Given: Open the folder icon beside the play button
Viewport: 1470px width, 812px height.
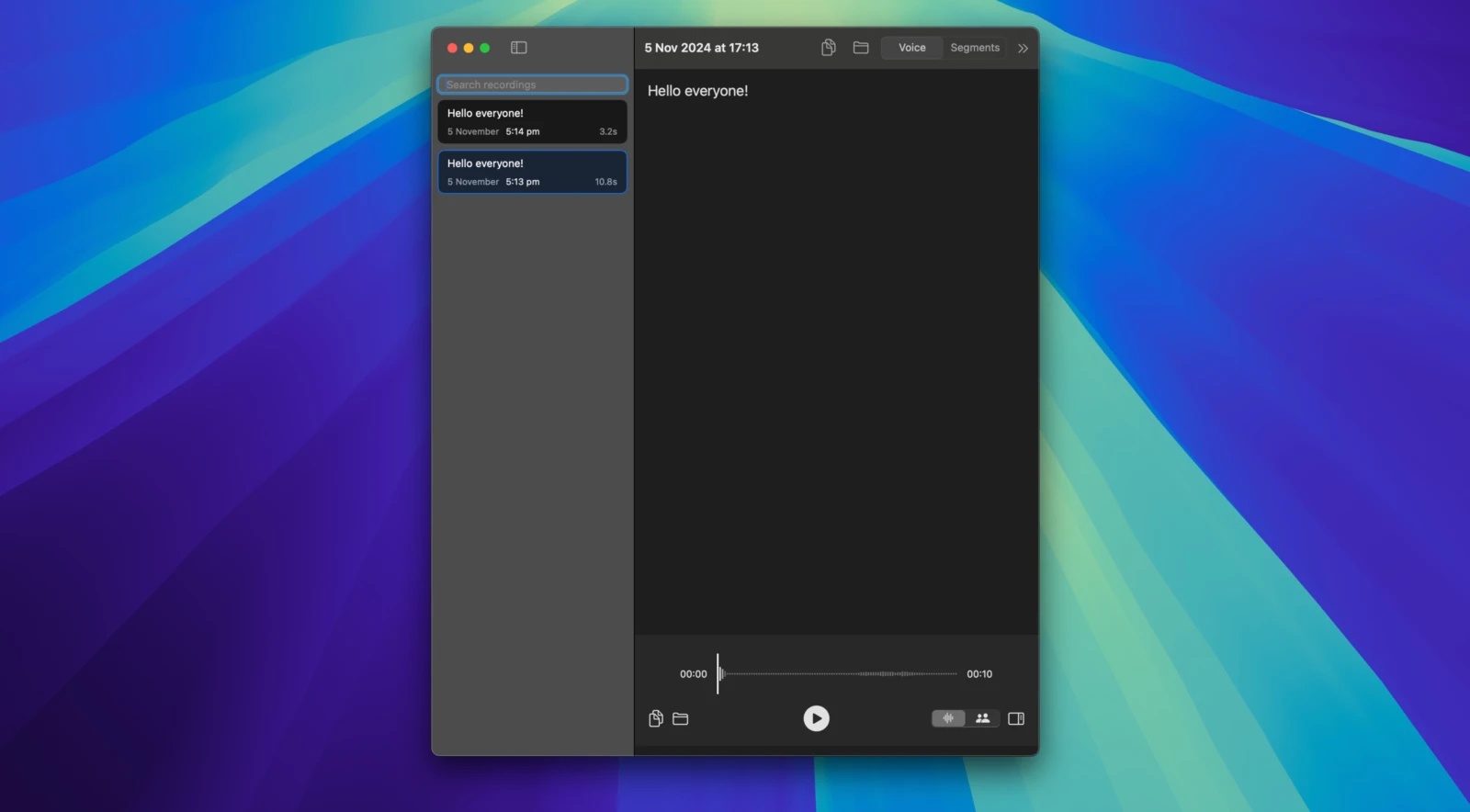Looking at the screenshot, I should 681,718.
